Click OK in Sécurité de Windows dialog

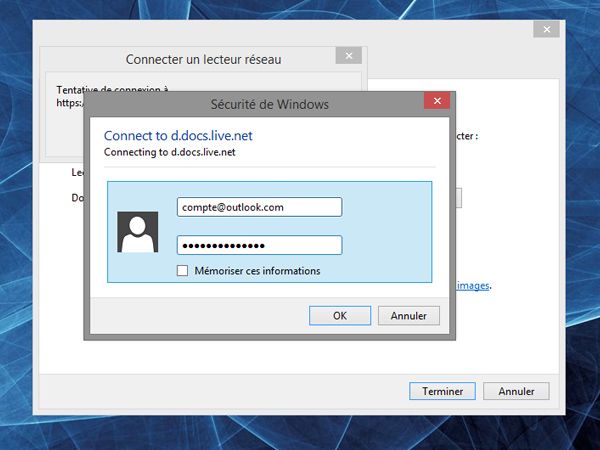[340, 316]
